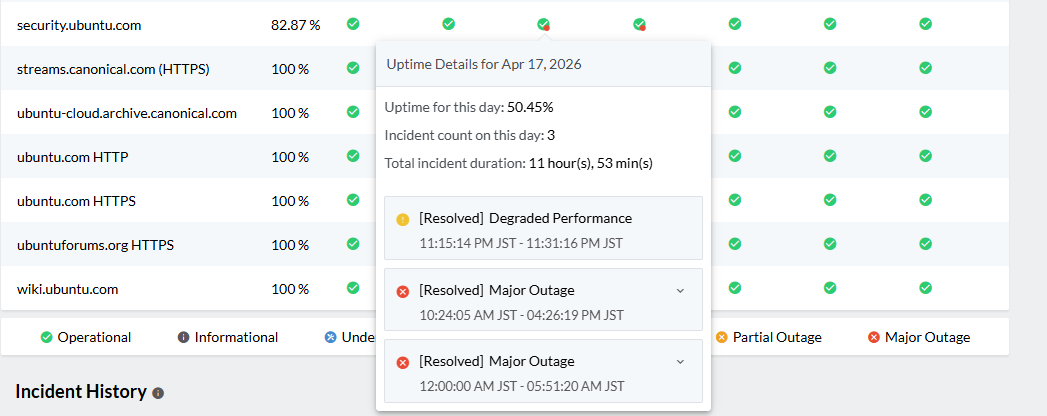Click blue Under Maintenance legend icon
The height and width of the screenshot is (416, 1047).
tap(331, 338)
